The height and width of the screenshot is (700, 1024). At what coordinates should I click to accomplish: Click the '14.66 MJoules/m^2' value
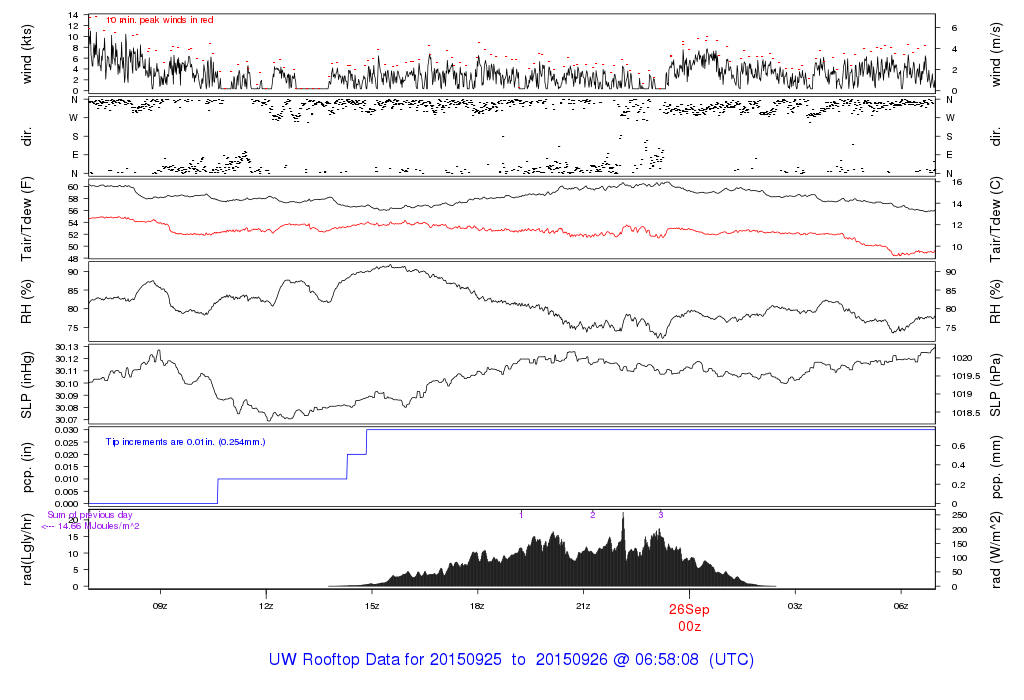click(x=99, y=526)
